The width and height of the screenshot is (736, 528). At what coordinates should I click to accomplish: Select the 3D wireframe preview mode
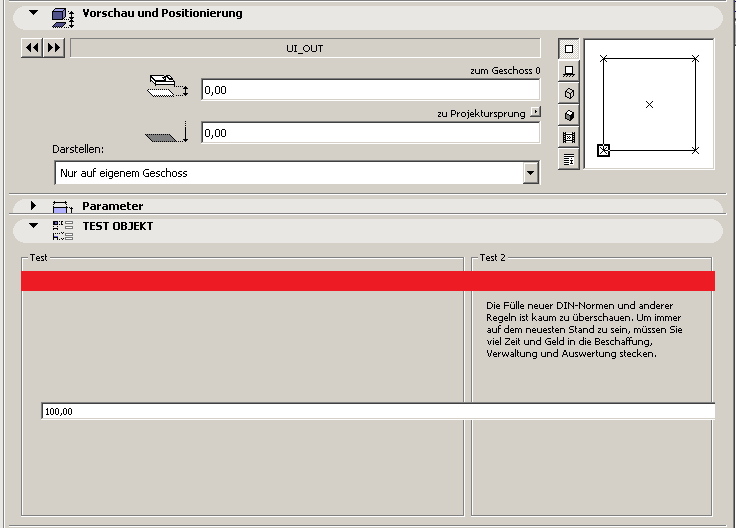[569, 93]
